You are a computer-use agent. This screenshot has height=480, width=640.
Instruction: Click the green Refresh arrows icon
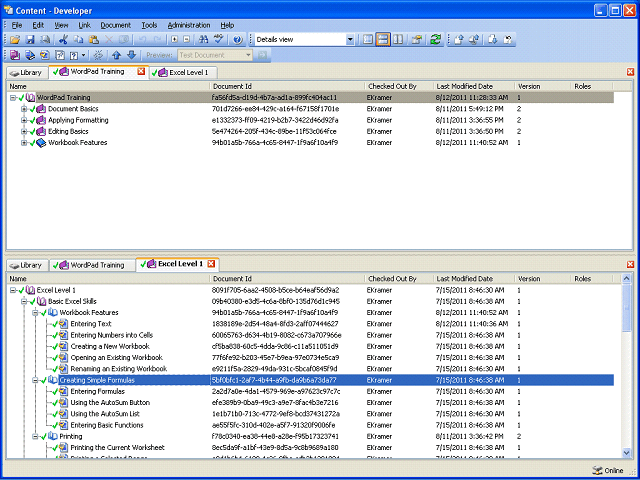click(x=436, y=40)
